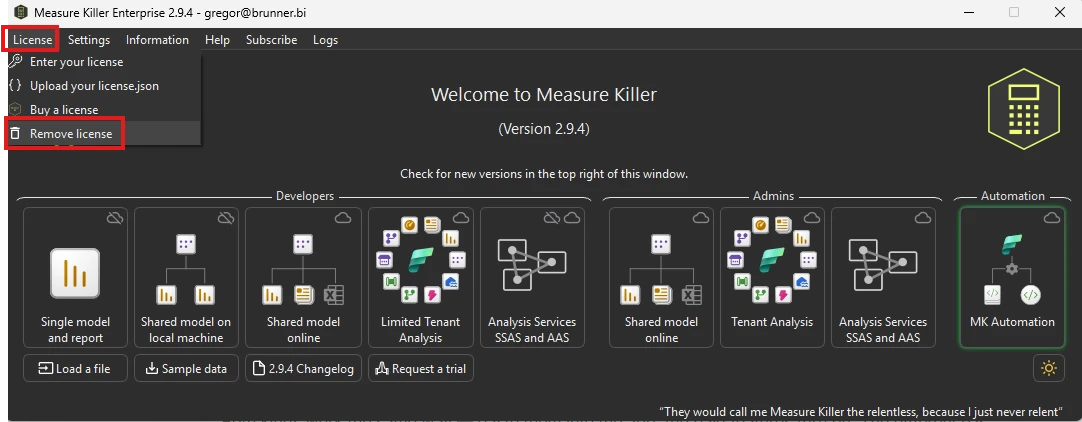Click the key icon beside Enter your license
1082x422 pixels.
[15, 61]
